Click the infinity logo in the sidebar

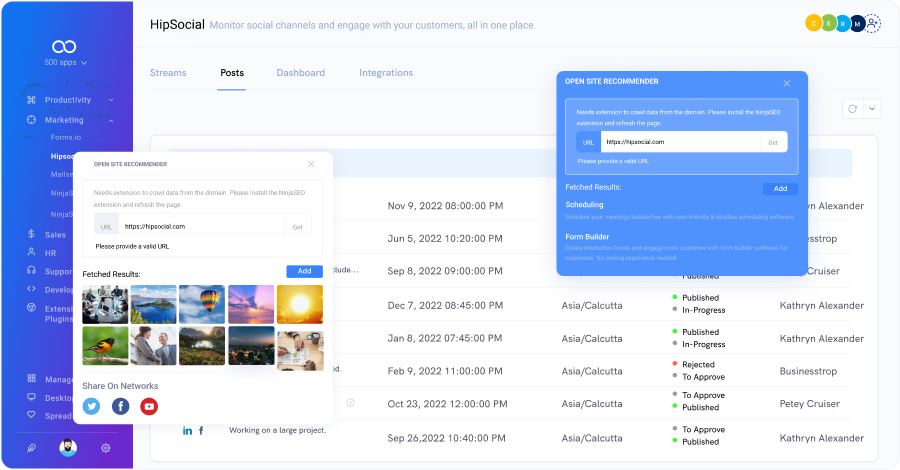point(65,46)
